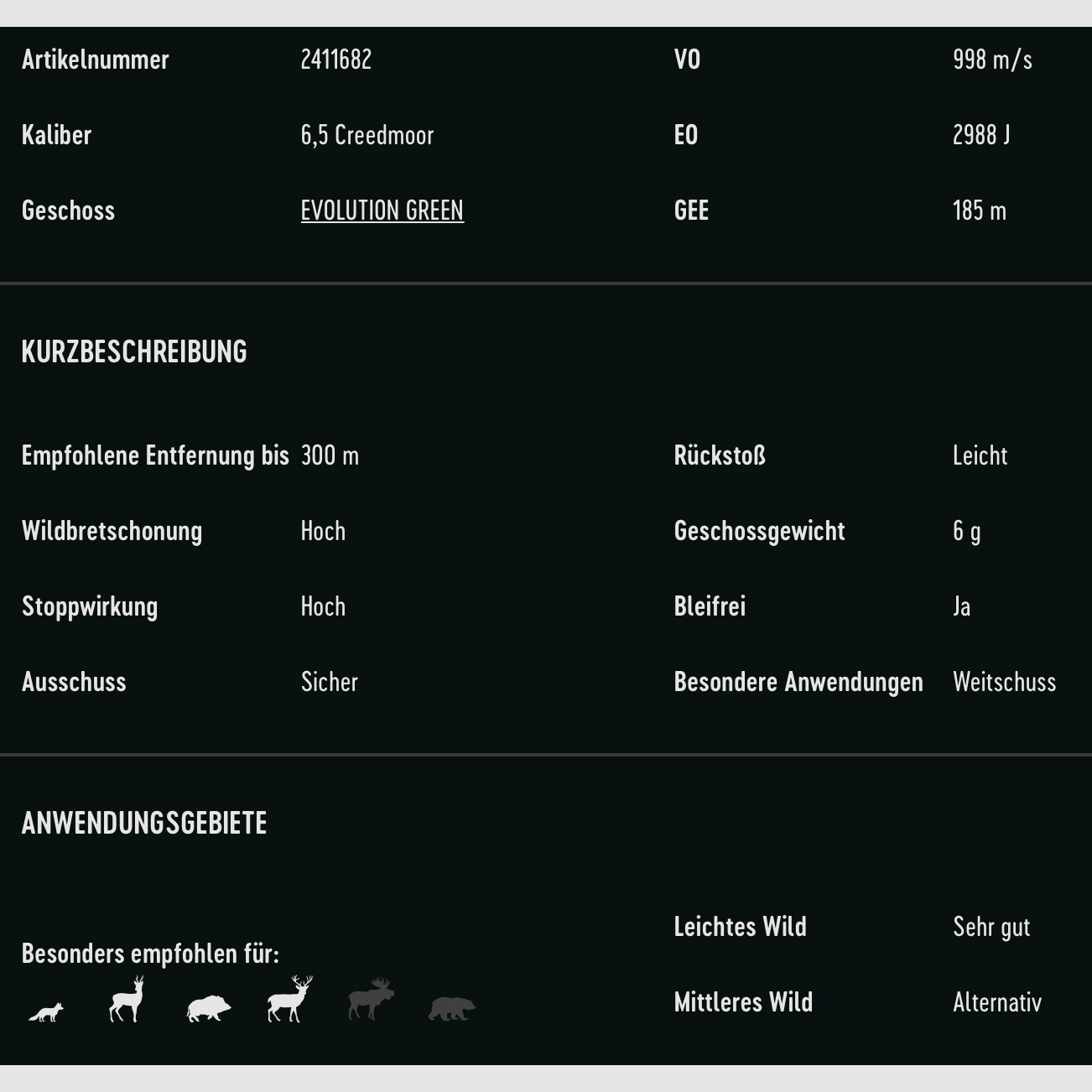Select the 998 m/s velocity value
The width and height of the screenshot is (1092, 1092).
tap(992, 60)
